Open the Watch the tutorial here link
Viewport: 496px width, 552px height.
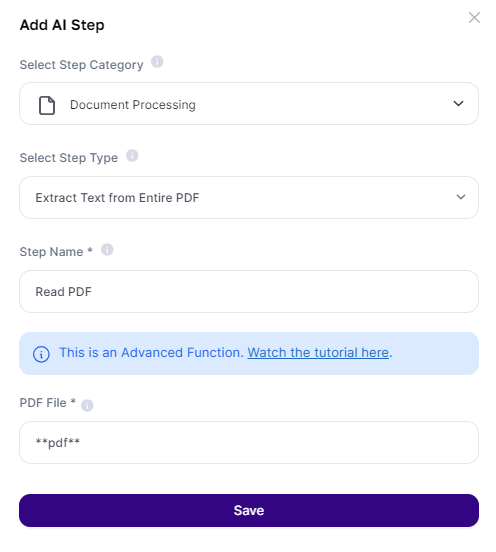click(x=318, y=352)
